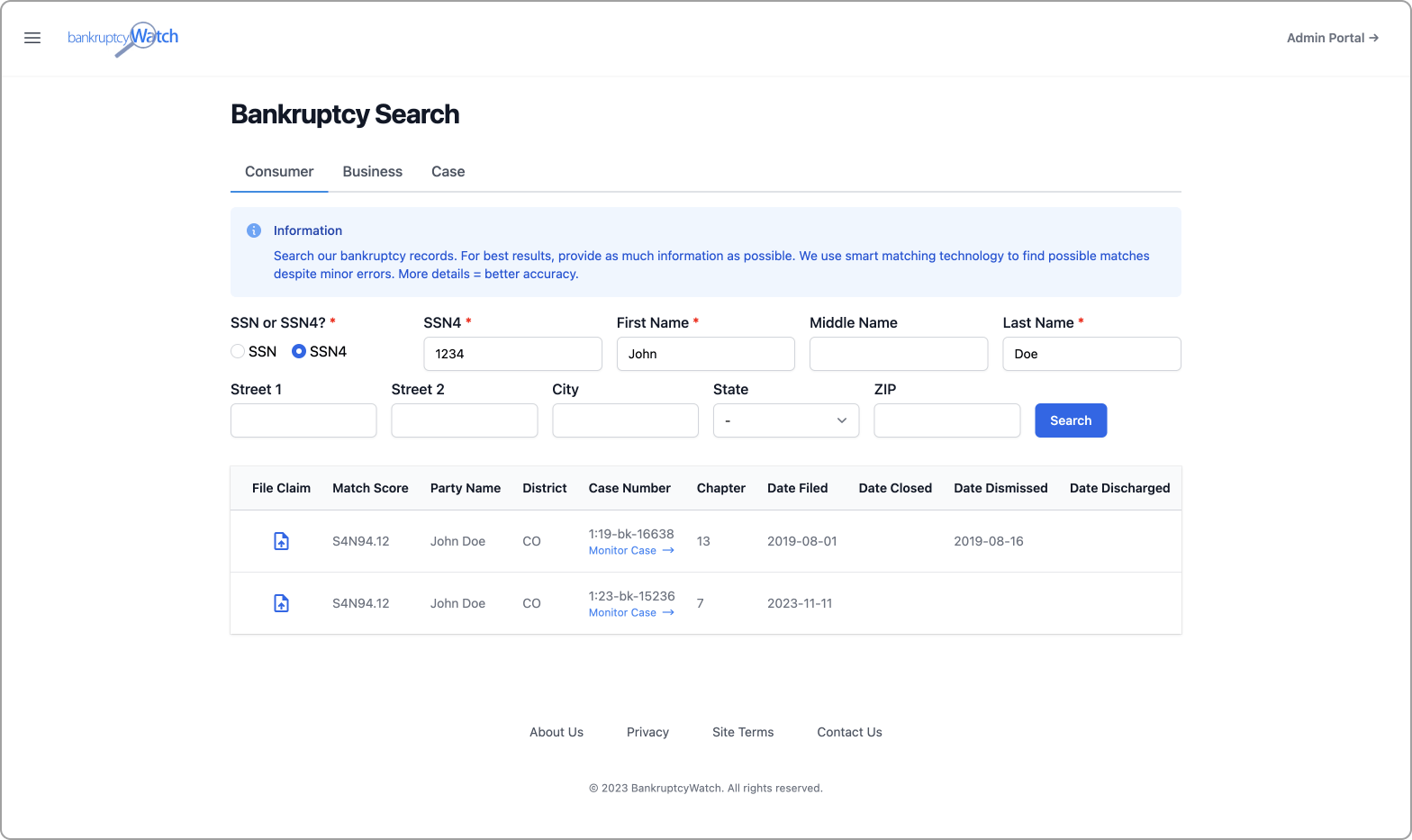Open the Admin Portal link
The height and width of the screenshot is (840, 1412).
(x=1332, y=38)
